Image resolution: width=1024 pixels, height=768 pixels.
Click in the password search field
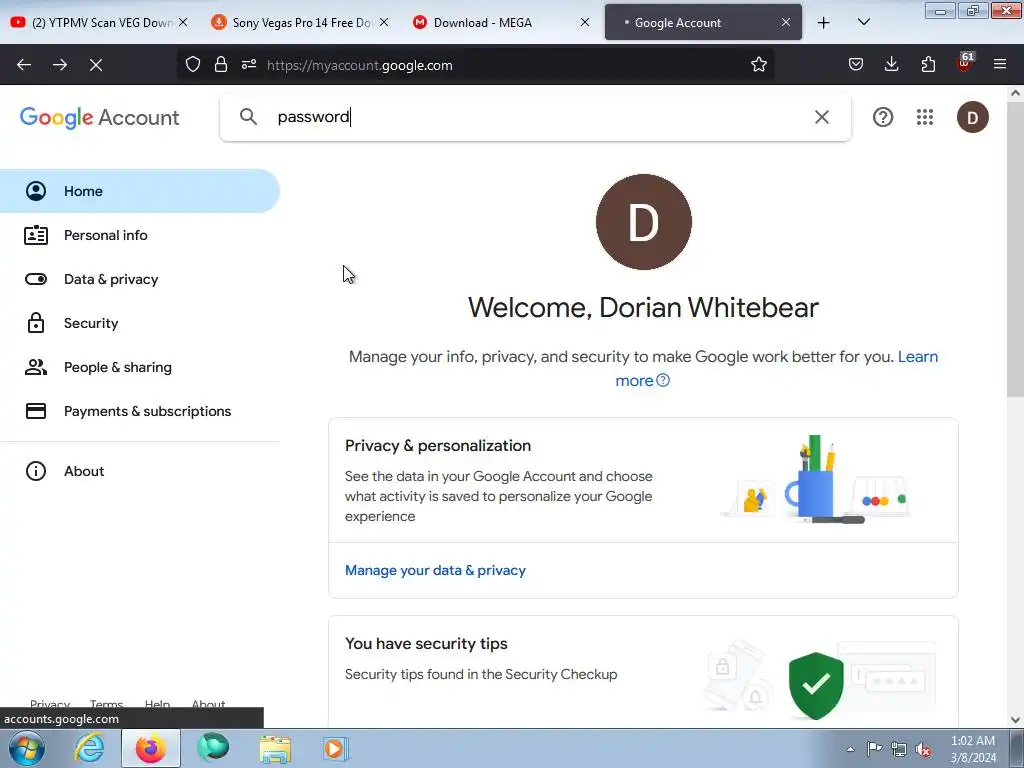(536, 117)
